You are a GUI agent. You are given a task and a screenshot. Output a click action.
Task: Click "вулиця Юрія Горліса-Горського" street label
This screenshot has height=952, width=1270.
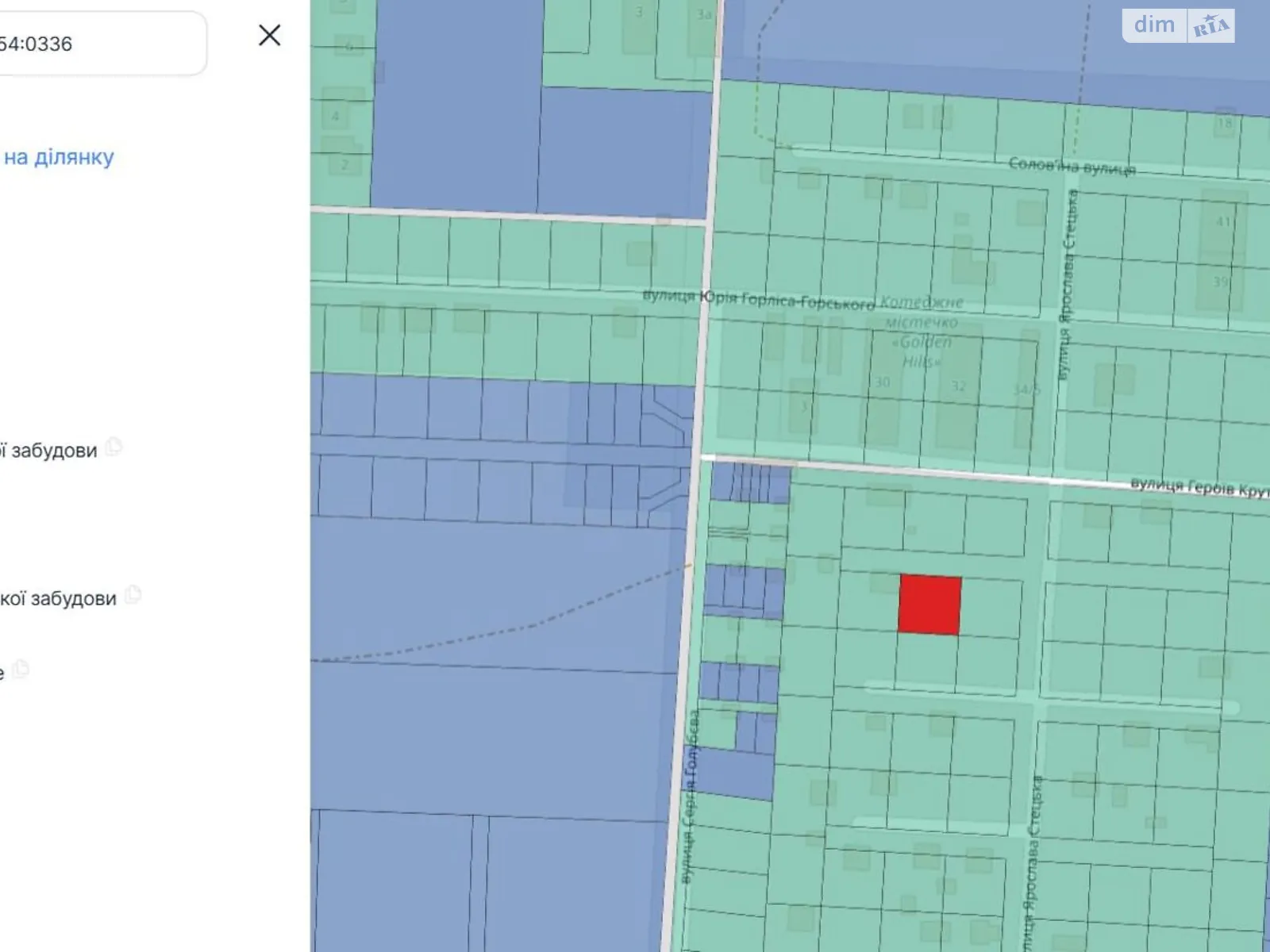pyautogui.click(x=757, y=299)
